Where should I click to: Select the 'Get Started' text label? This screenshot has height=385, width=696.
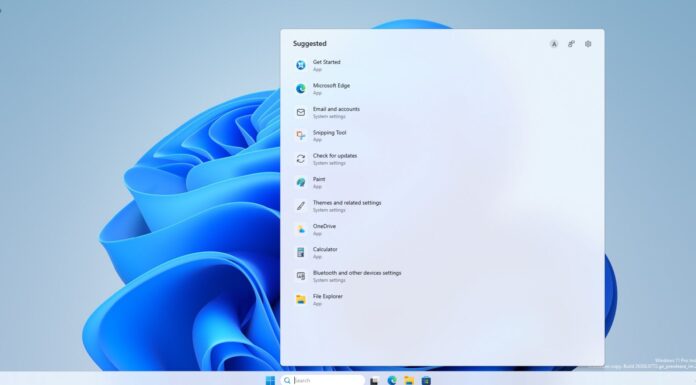tap(326, 62)
